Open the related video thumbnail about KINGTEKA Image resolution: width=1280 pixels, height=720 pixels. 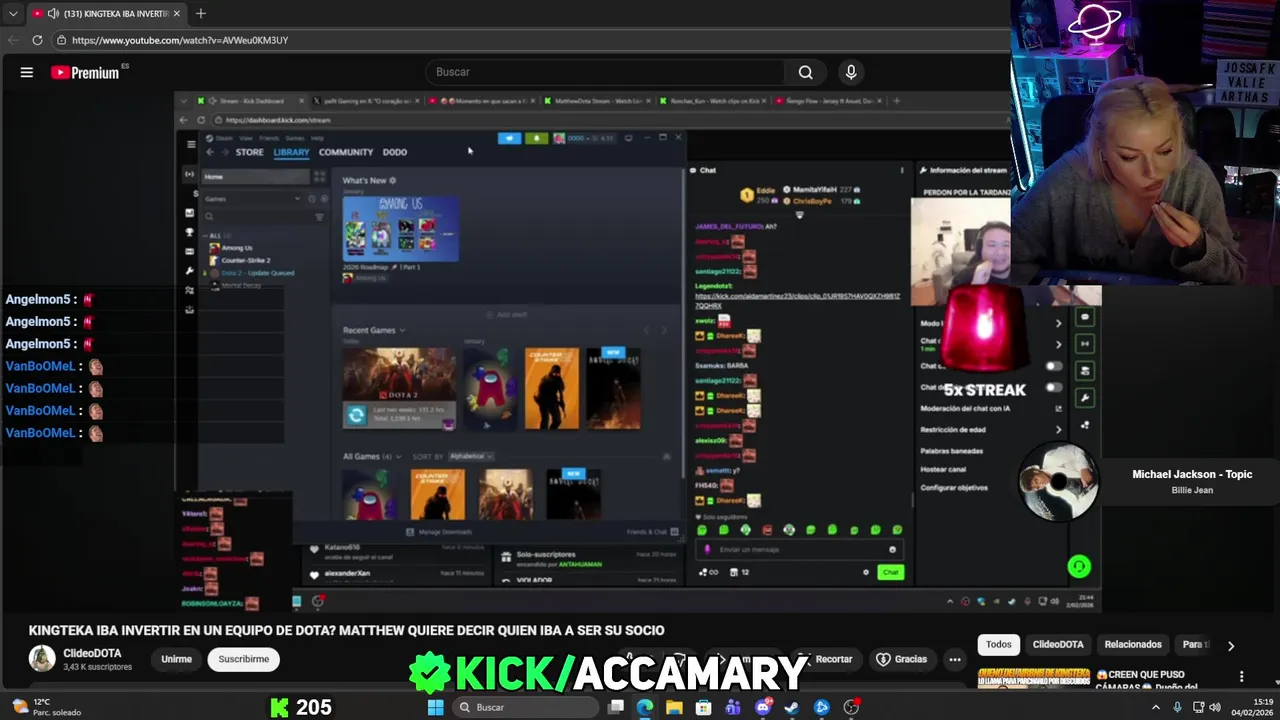point(1033,678)
